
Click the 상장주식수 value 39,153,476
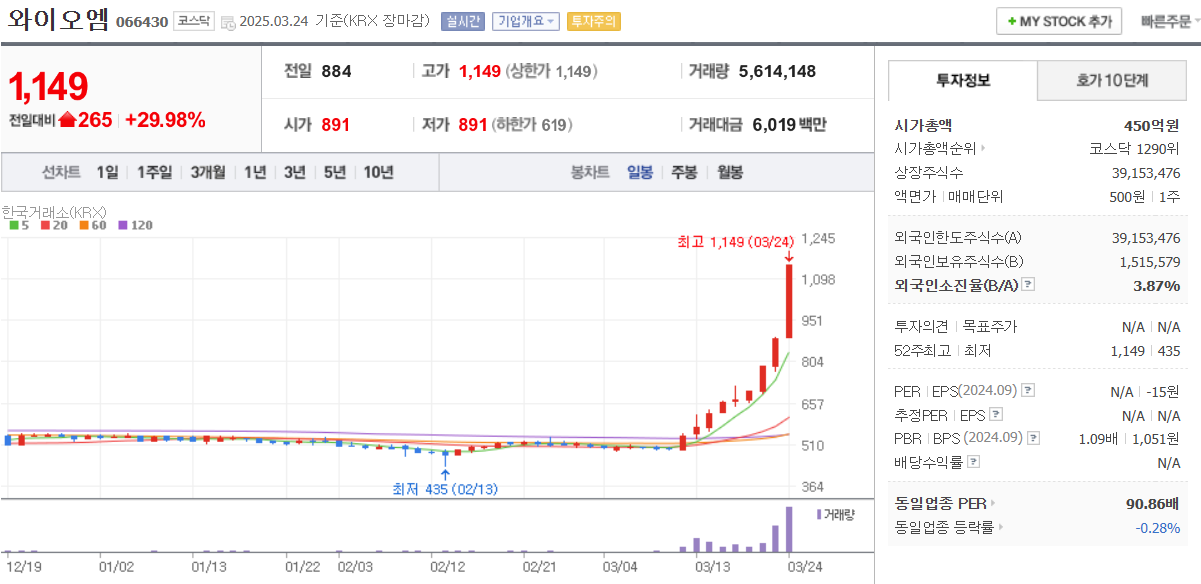pos(1146,173)
